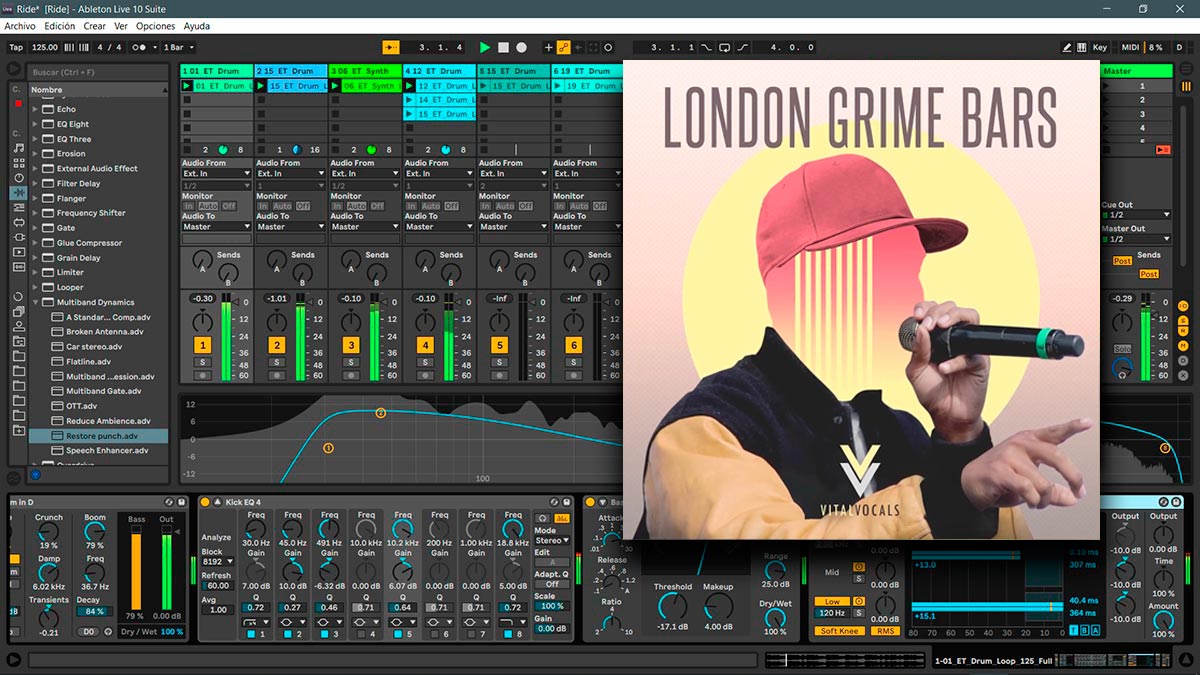This screenshot has width=1200, height=675.
Task: Toggle track 3 activator button
Action: click(x=351, y=345)
